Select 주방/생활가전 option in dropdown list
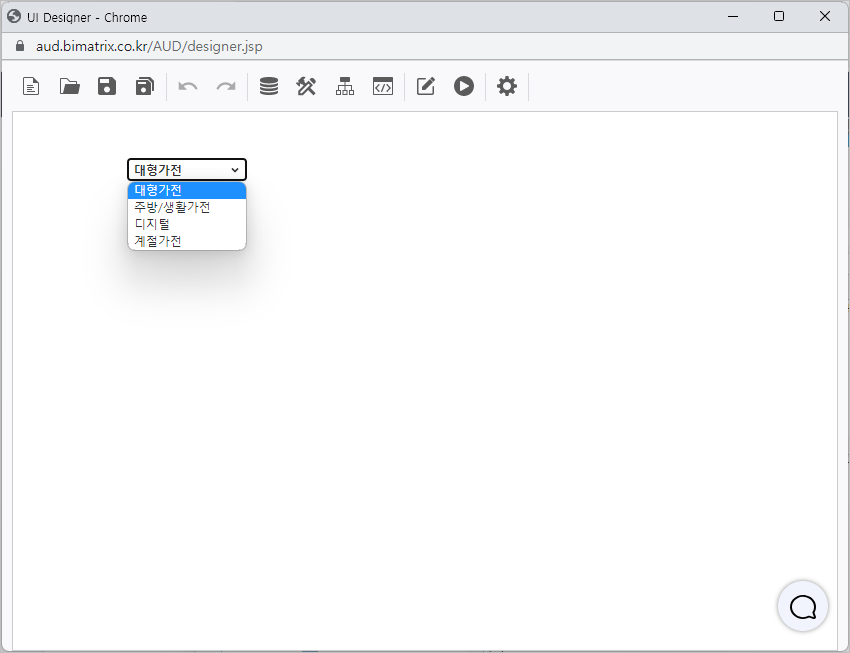850x653 pixels. tap(186, 207)
